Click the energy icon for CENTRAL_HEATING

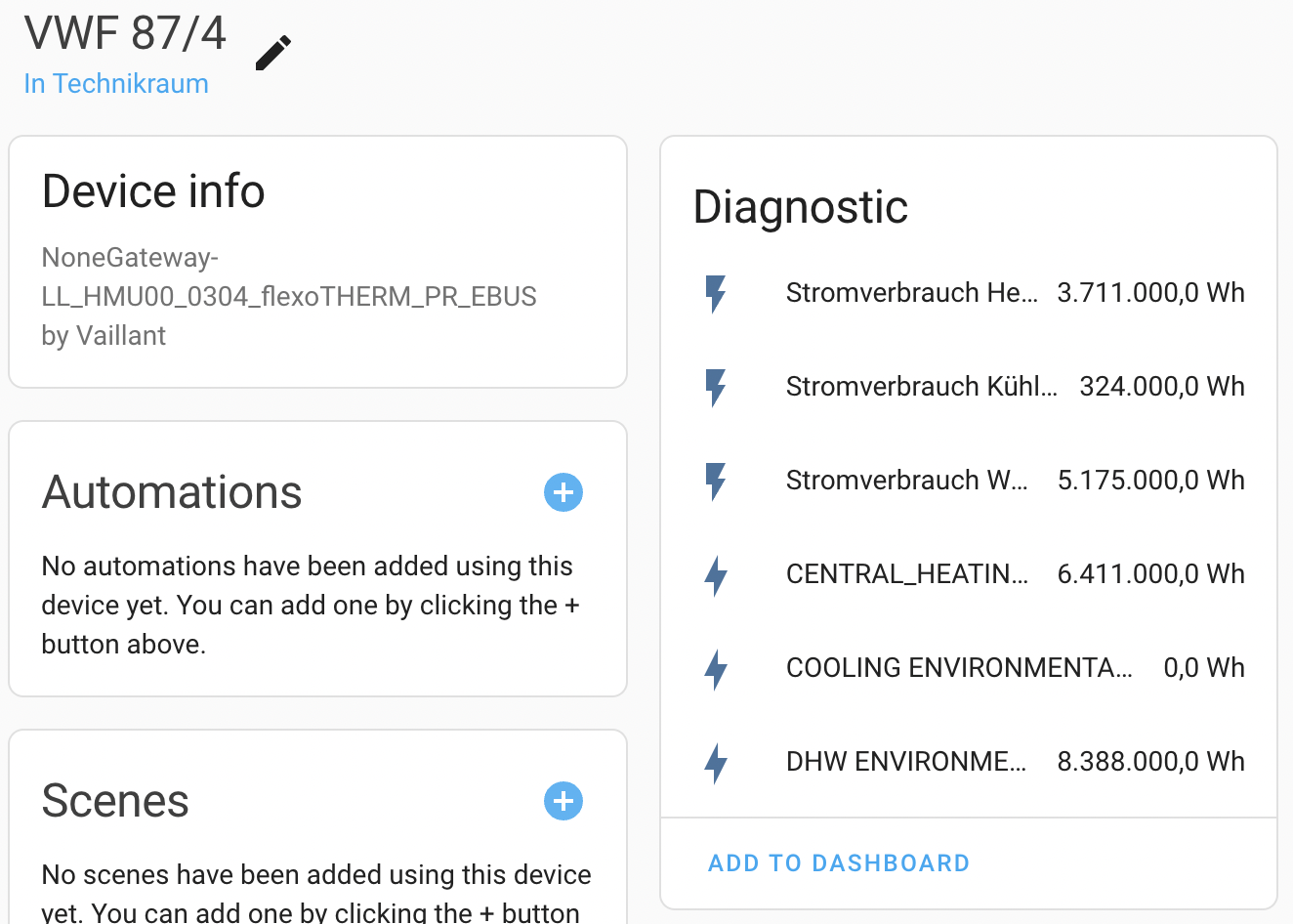pos(716,575)
